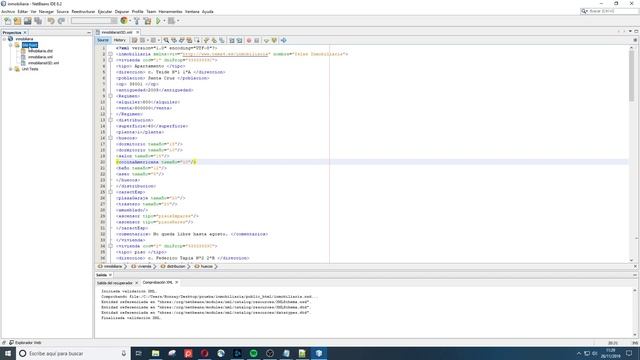This screenshot has width=640, height=360.
Task: Collapse the Site Root folder node
Action: click(11, 45)
